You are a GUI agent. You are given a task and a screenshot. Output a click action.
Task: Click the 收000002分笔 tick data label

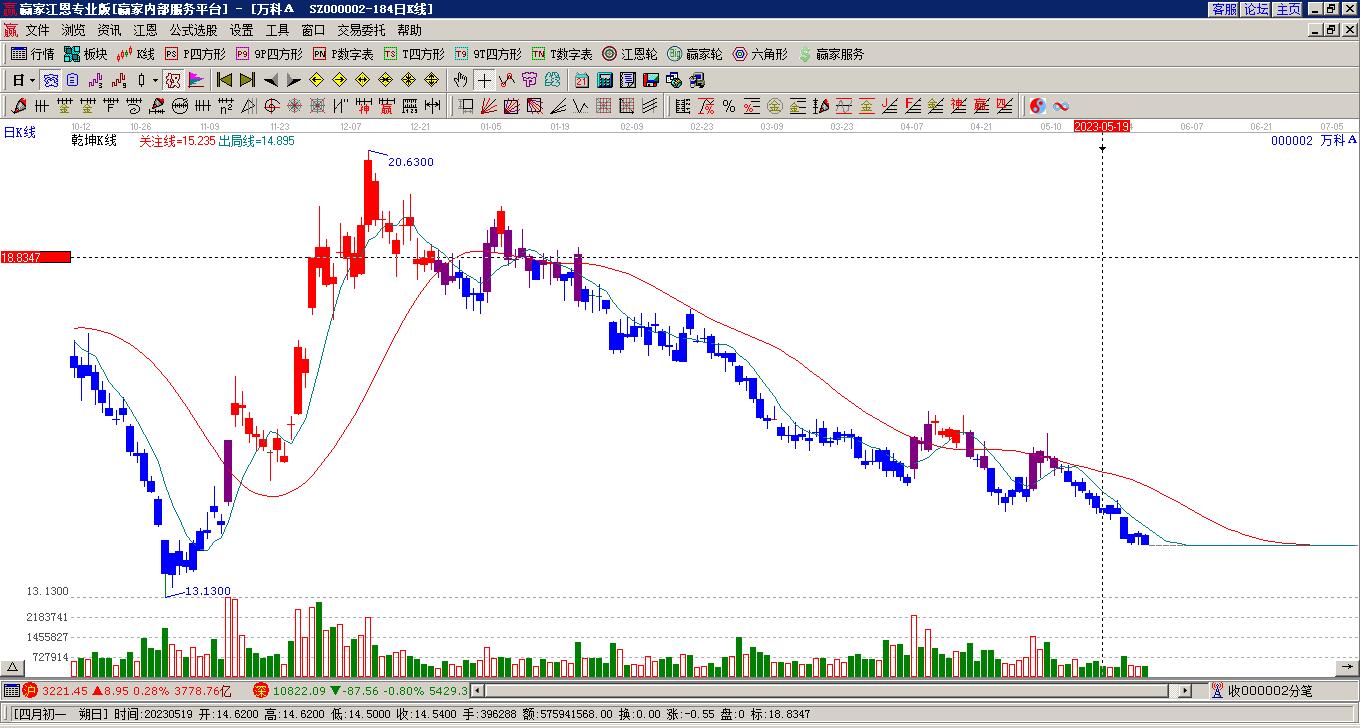tap(1270, 690)
